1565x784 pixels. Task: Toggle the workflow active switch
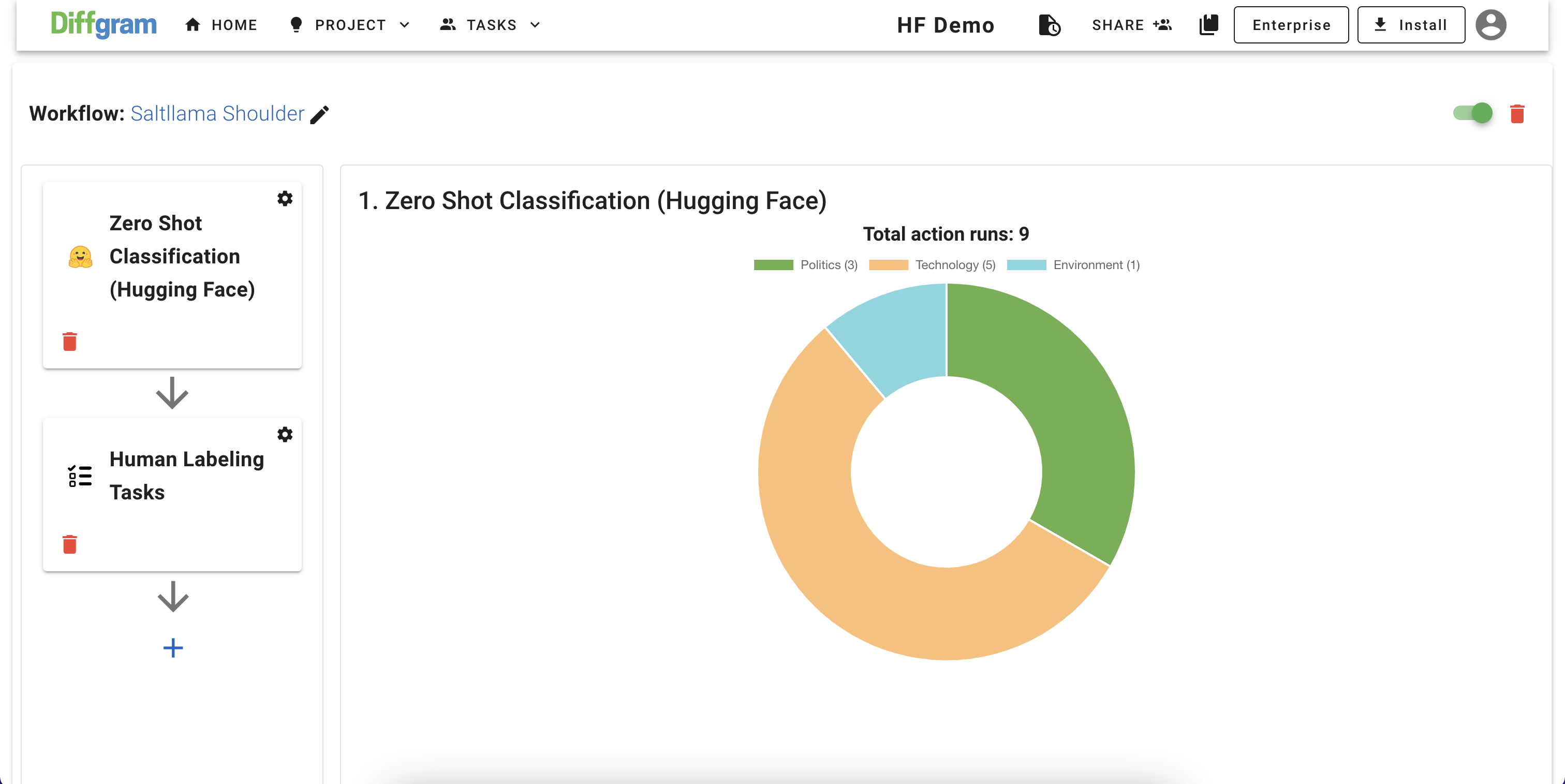(1473, 113)
